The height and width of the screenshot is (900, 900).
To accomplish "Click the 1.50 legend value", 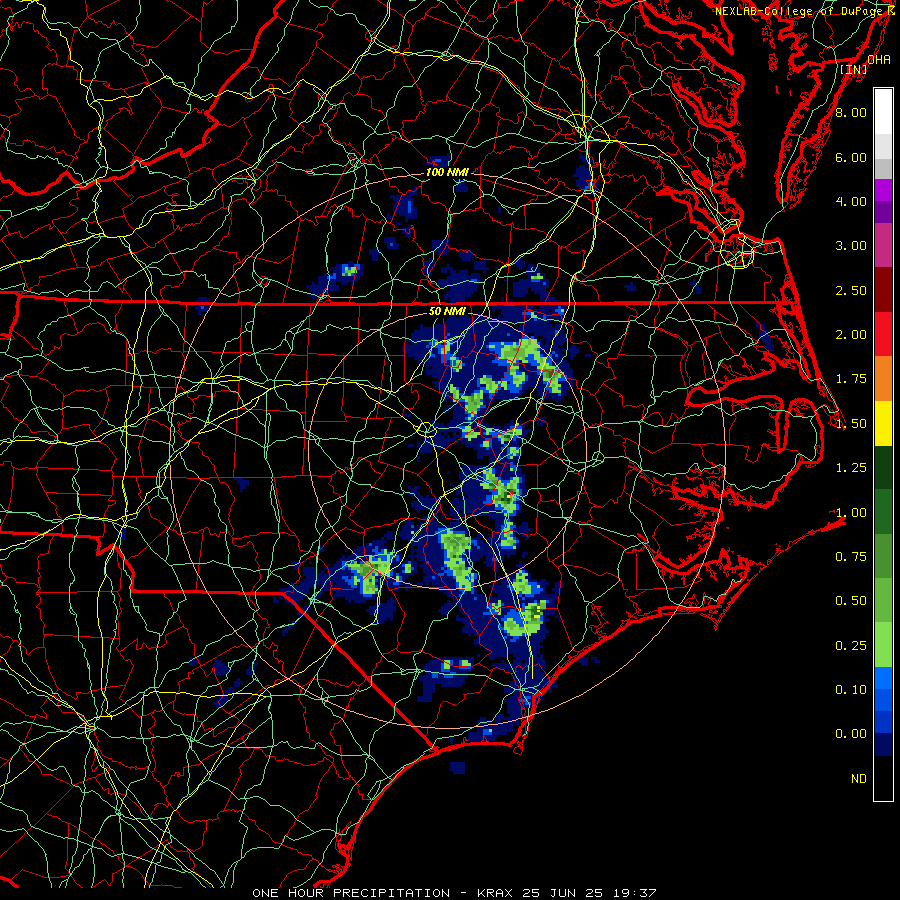I will (851, 424).
